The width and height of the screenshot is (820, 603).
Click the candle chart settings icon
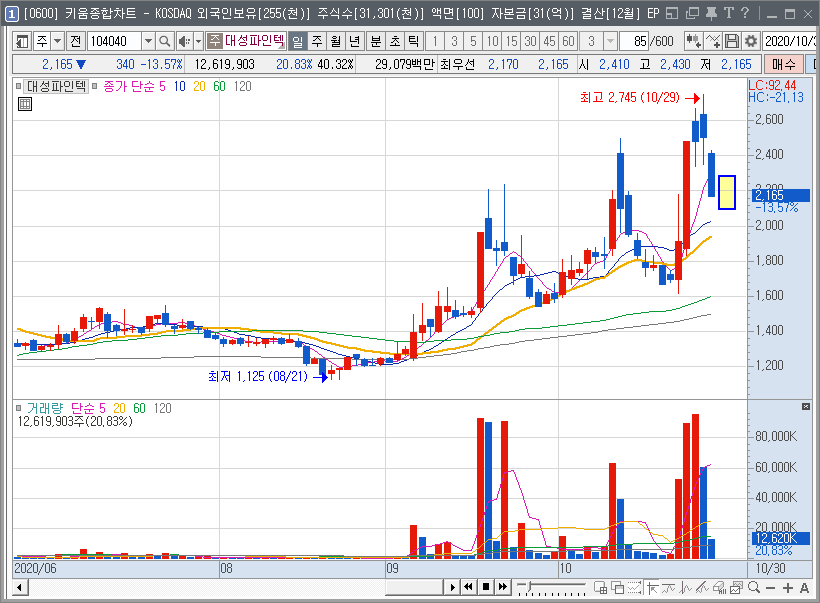pyautogui.click(x=693, y=41)
